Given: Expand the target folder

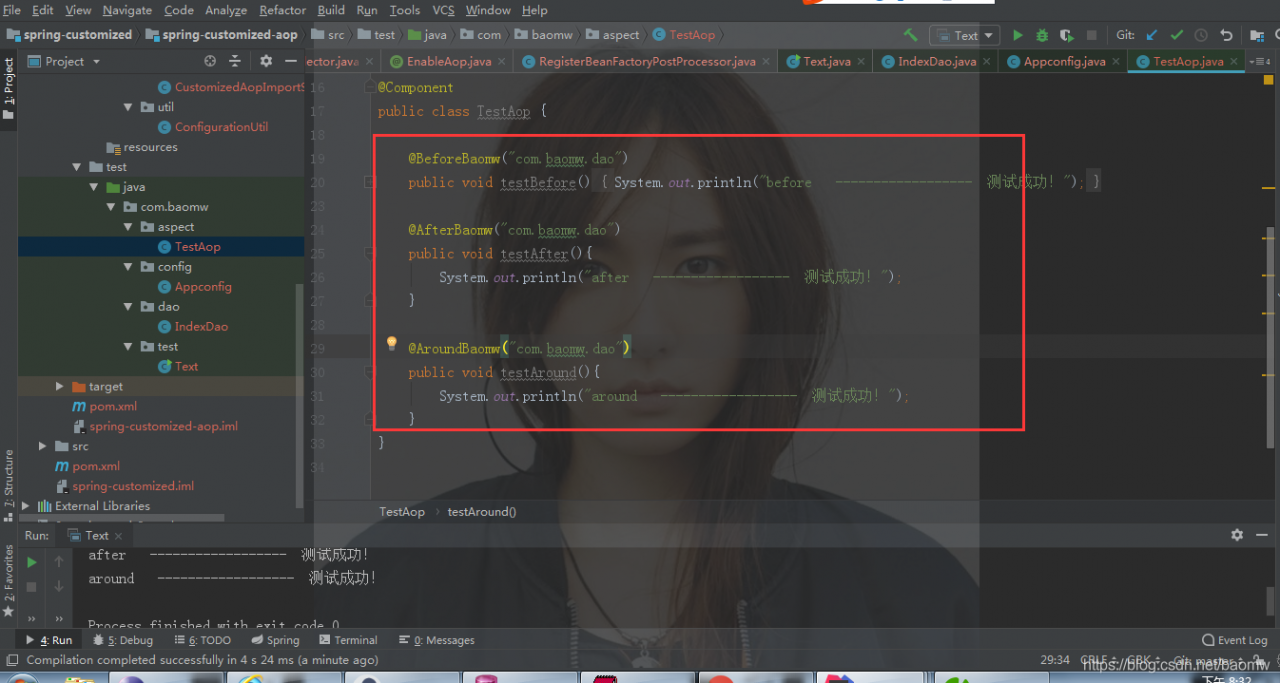Looking at the screenshot, I should click(60, 386).
